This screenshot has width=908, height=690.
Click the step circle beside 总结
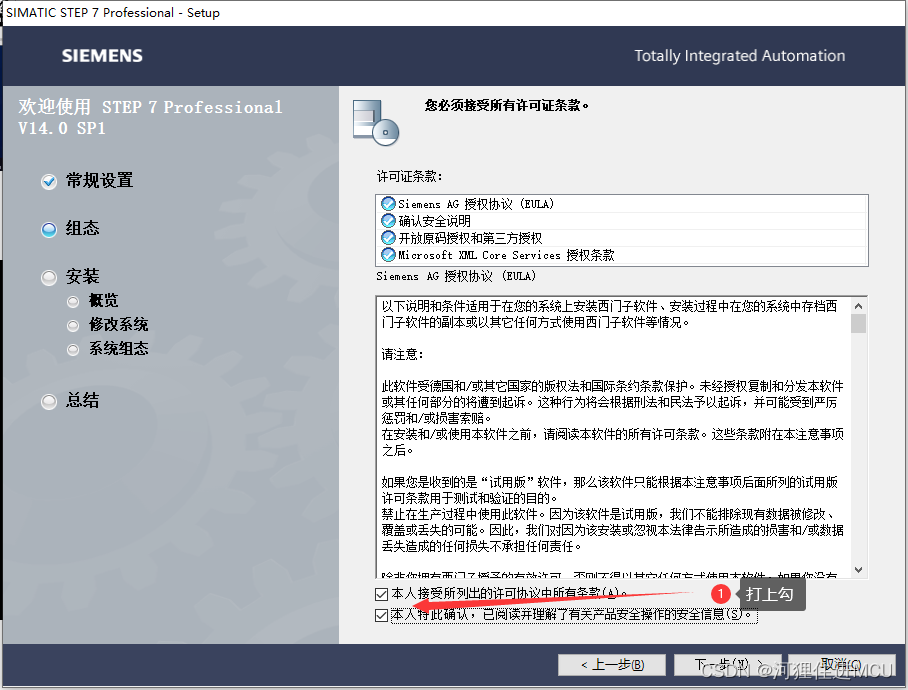tap(49, 401)
